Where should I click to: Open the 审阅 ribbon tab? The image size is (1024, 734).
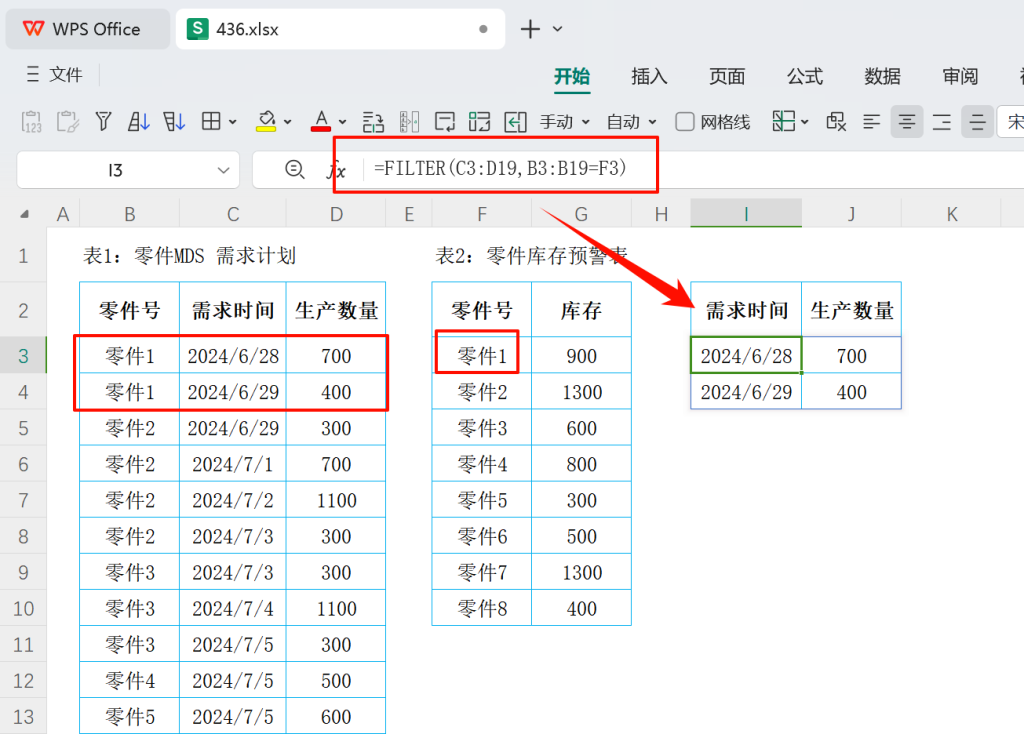960,76
